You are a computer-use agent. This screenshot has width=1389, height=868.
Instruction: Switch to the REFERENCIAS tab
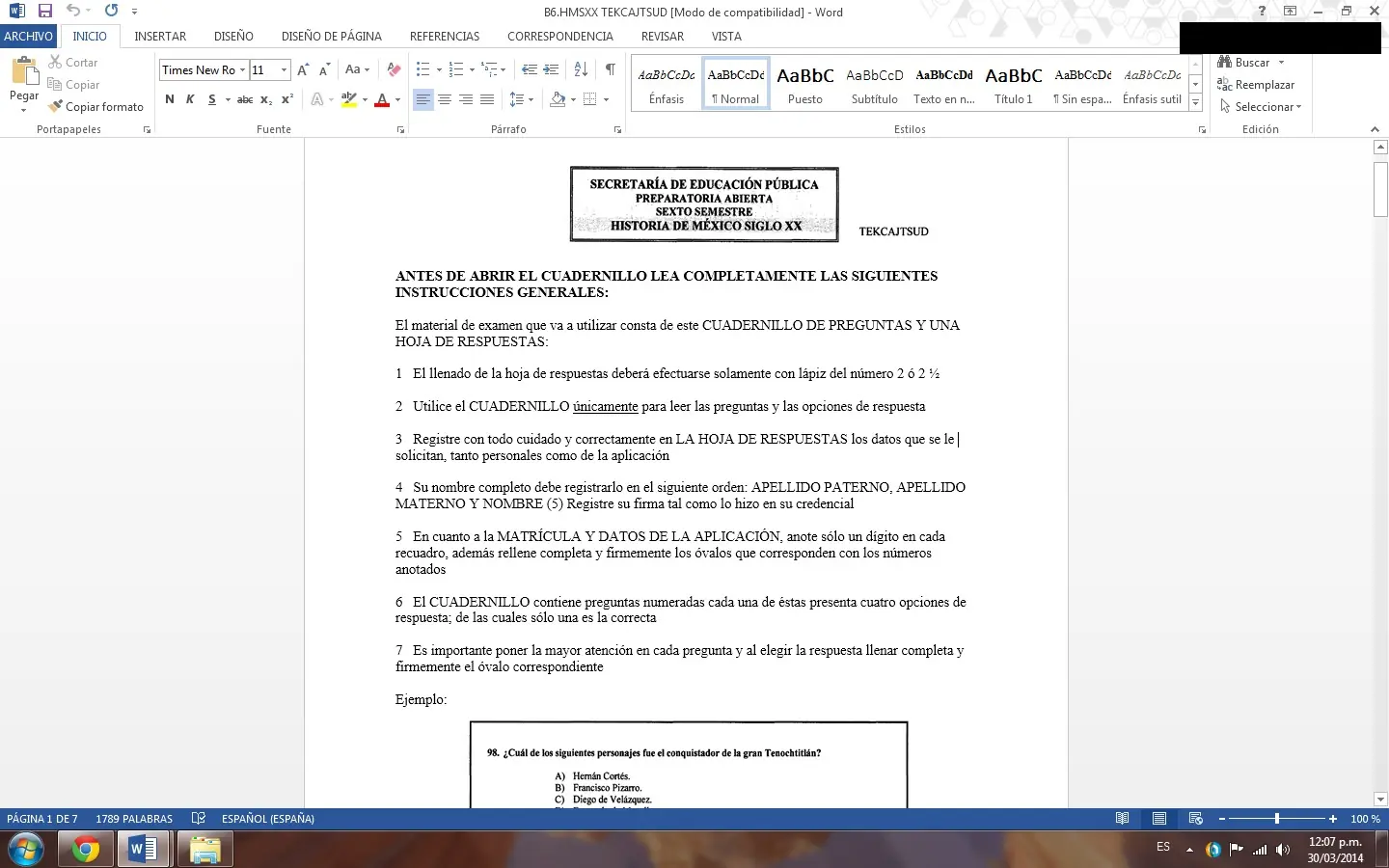pyautogui.click(x=445, y=37)
